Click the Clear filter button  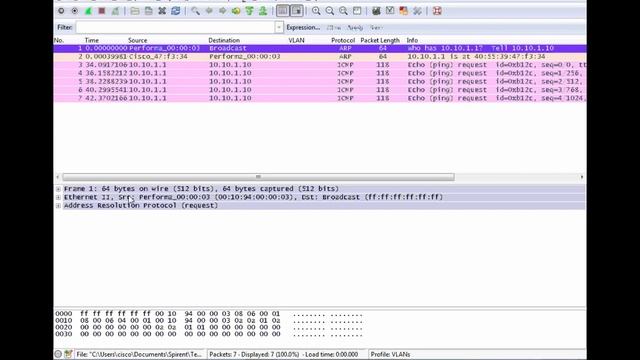(x=334, y=27)
